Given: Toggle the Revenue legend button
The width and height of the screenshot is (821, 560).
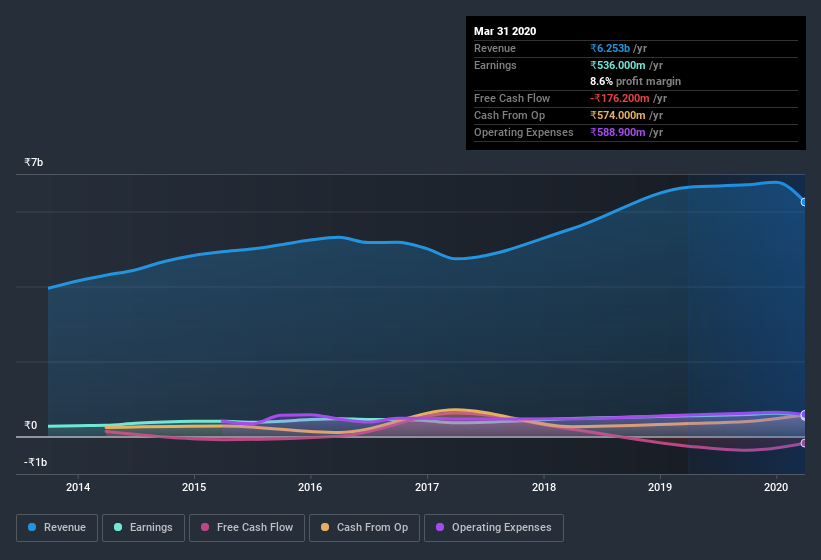Looking at the screenshot, I should 57,528.
